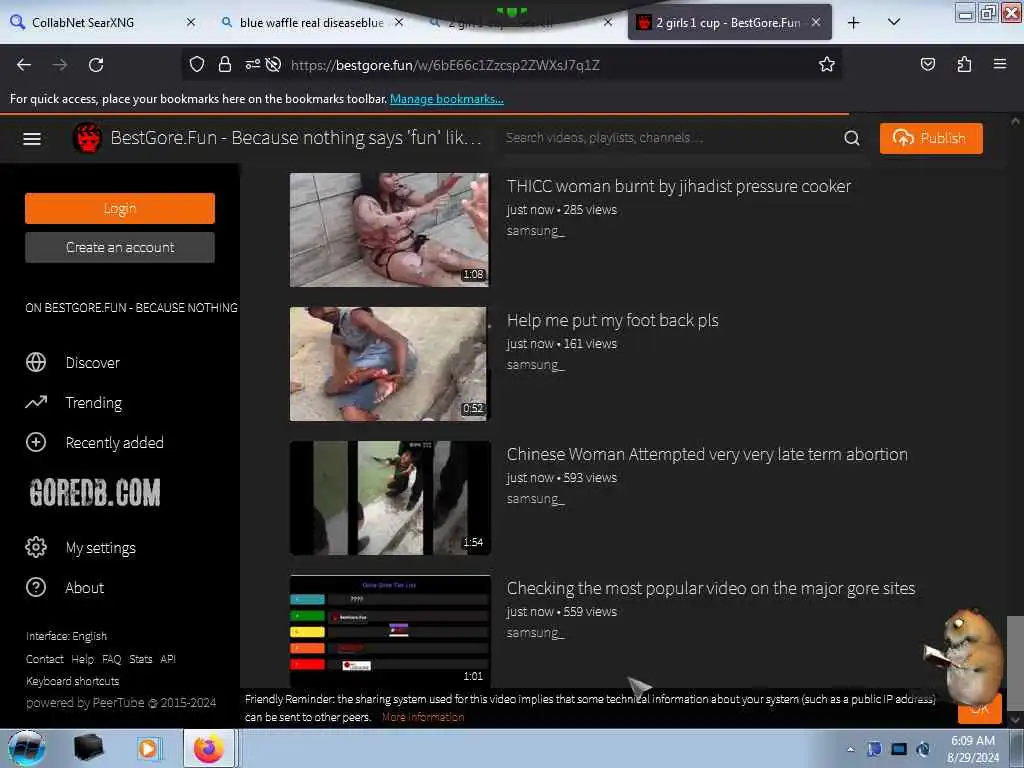The image size is (1024, 768).
Task: Open the video thumbnail with 1:54 duration
Action: 390,498
